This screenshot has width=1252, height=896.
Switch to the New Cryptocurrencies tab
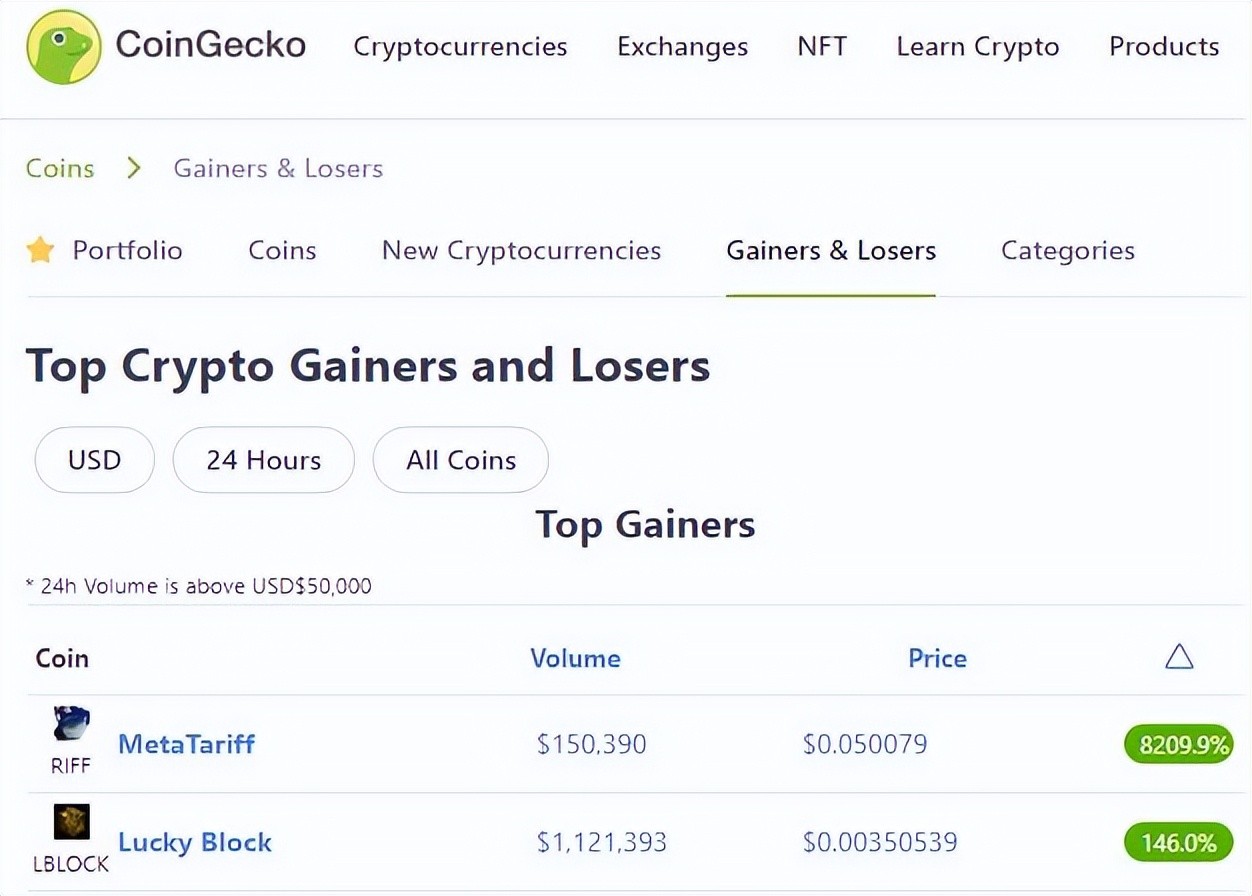pos(521,250)
